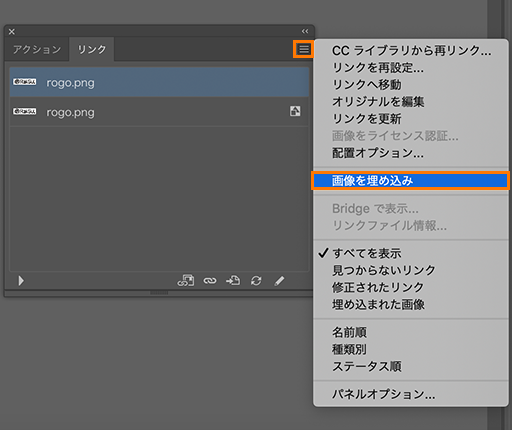512x430 pixels.
Task: Click the Edit Original pencil icon
Action: point(279,281)
